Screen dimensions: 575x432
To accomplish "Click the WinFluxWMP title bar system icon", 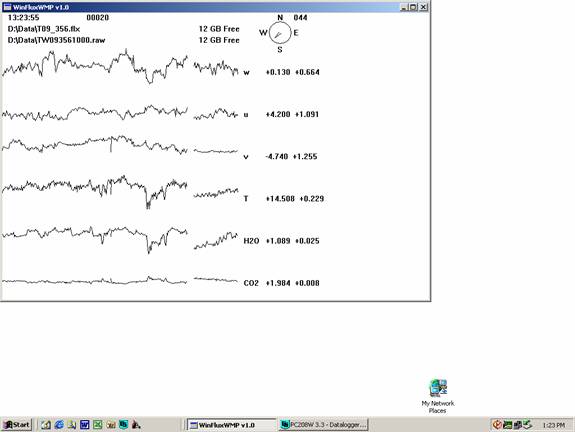I will 7,7.
